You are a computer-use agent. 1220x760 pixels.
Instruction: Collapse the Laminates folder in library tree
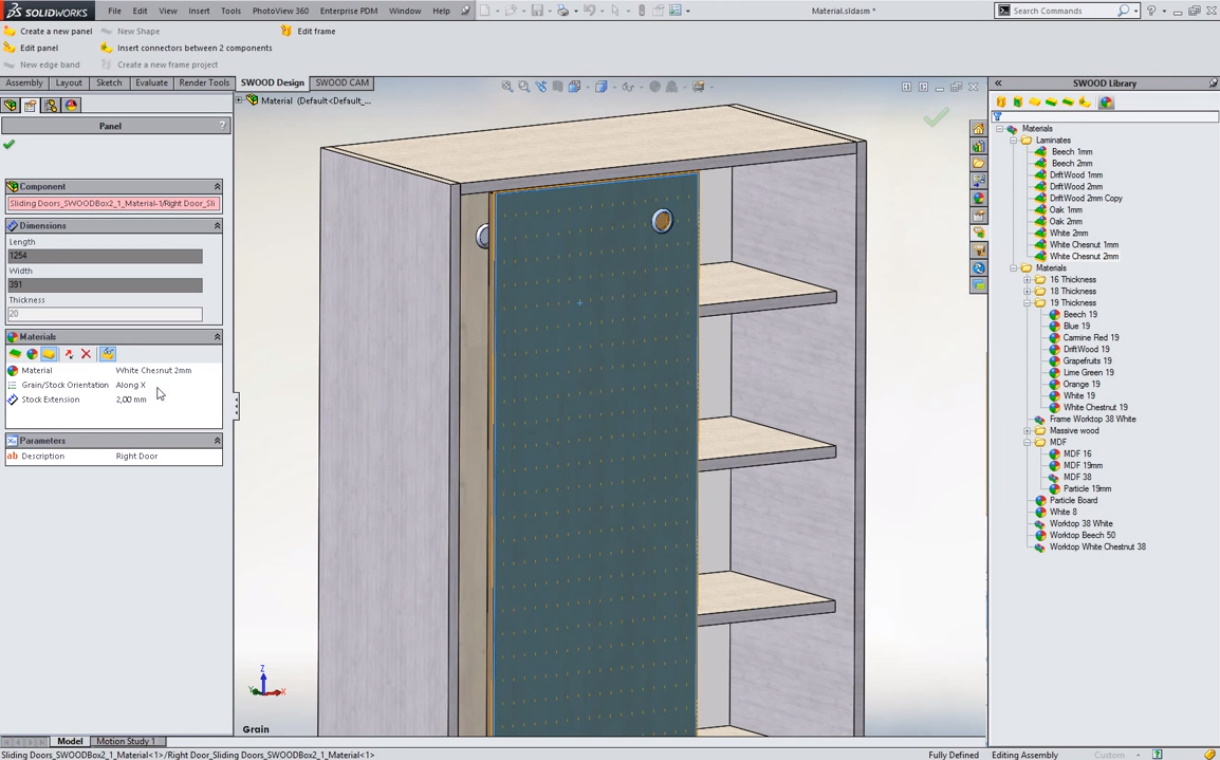[x=1013, y=140]
